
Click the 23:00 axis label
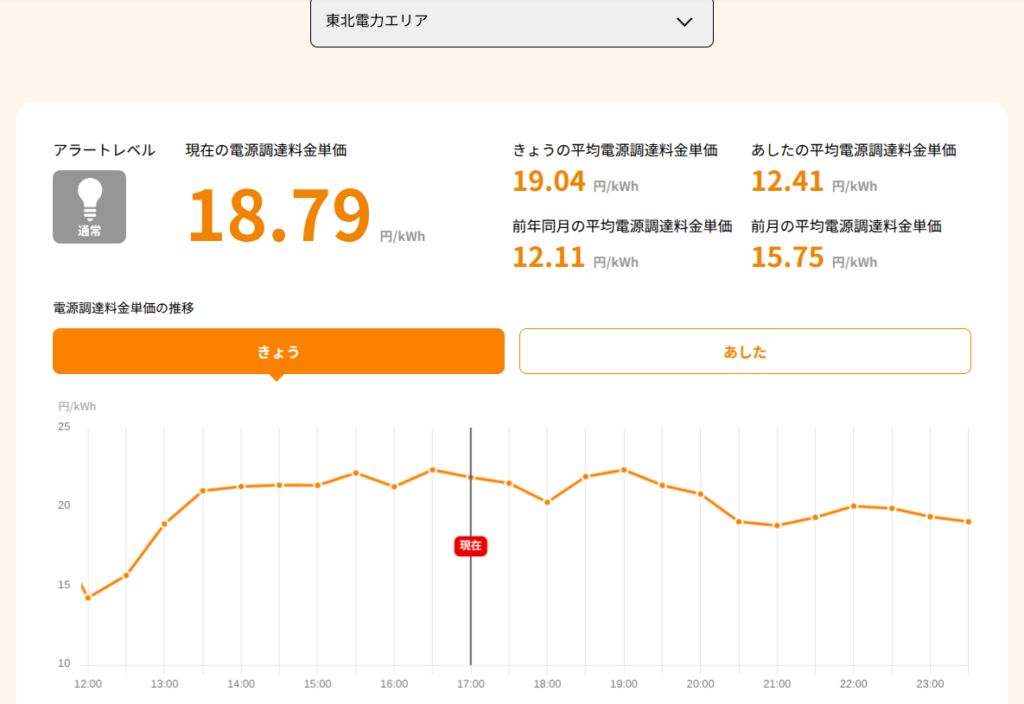coord(930,684)
